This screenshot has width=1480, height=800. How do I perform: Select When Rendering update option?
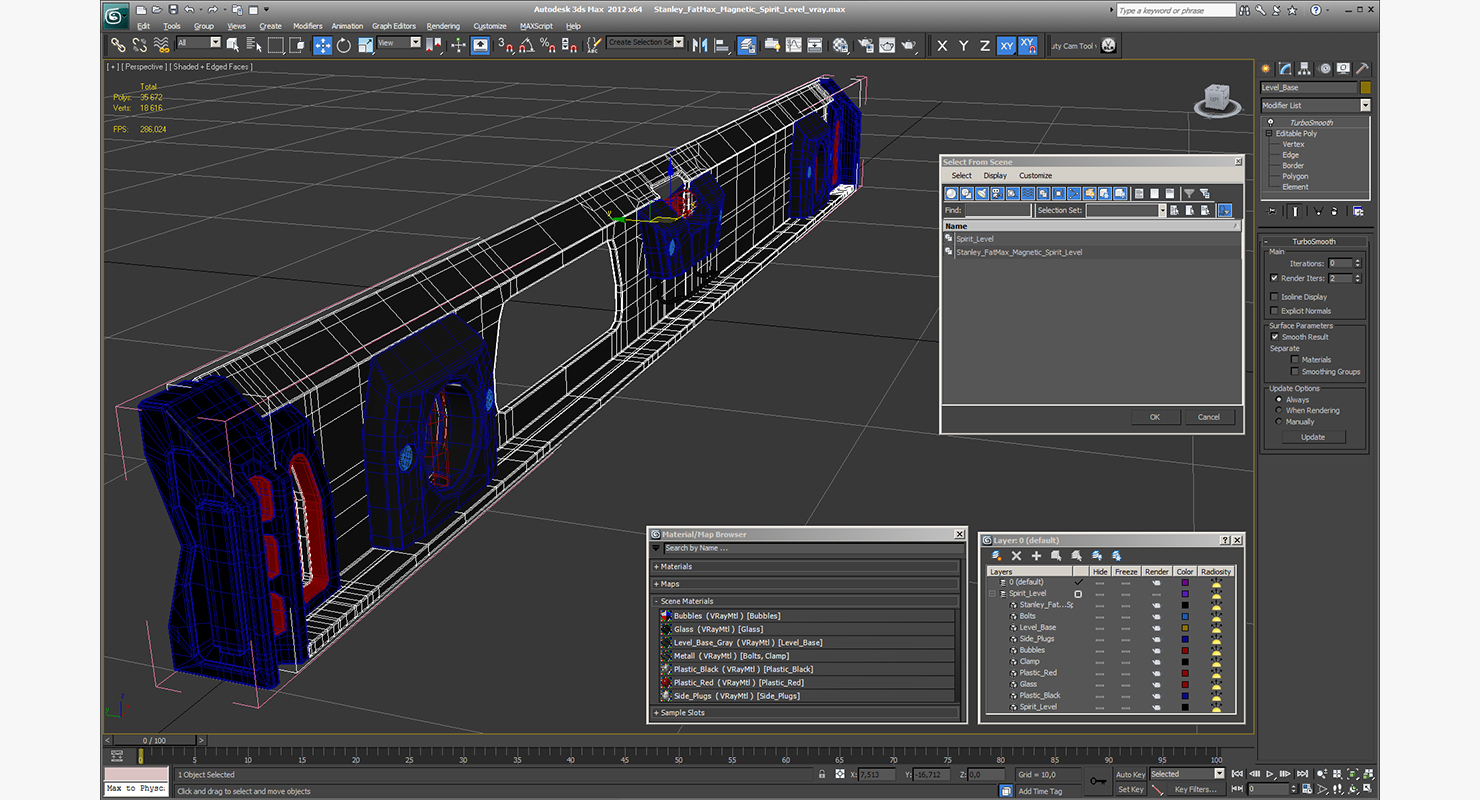[1278, 411]
